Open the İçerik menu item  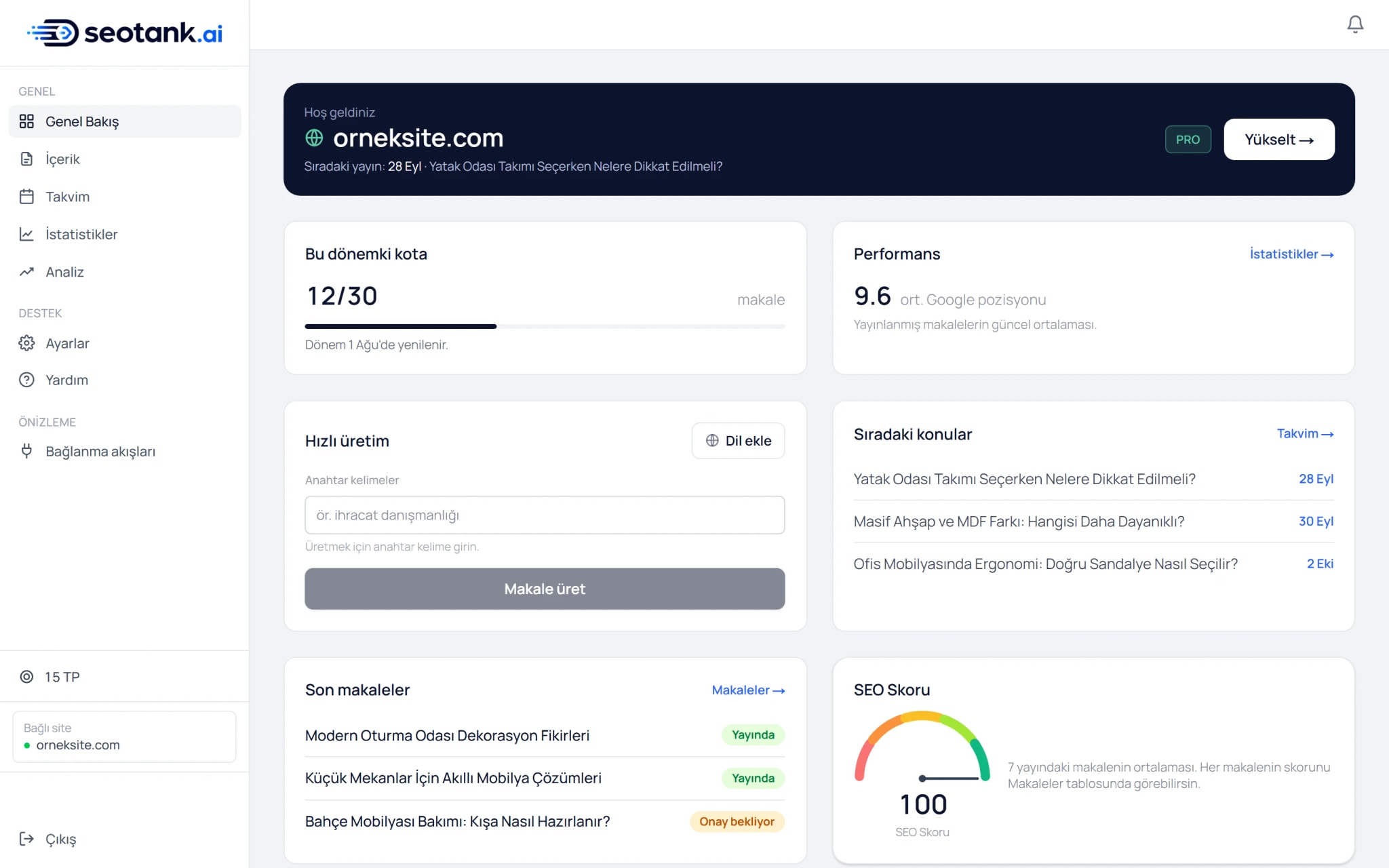(x=125, y=159)
